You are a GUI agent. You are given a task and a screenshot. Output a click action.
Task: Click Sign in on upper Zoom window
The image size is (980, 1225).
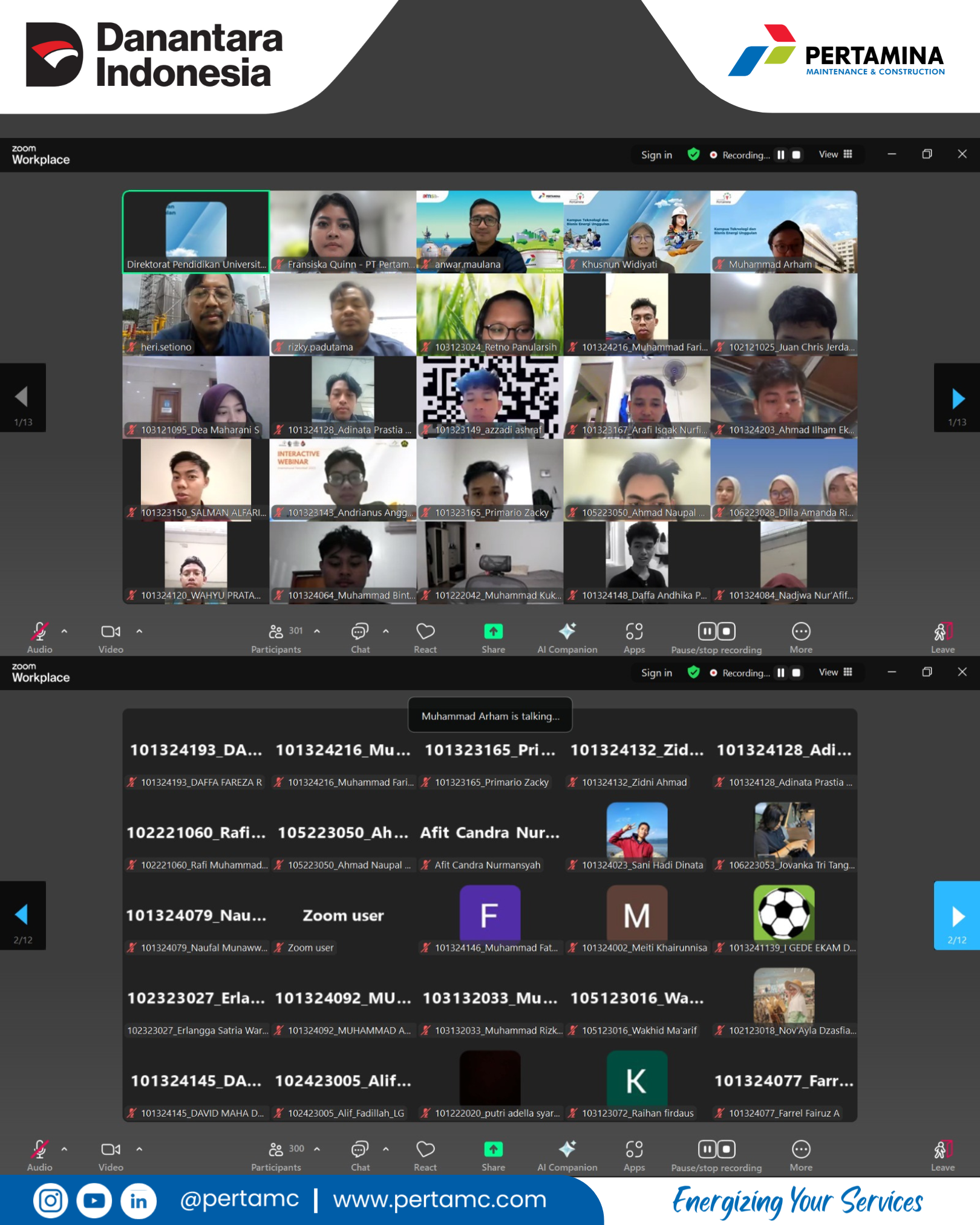point(656,155)
